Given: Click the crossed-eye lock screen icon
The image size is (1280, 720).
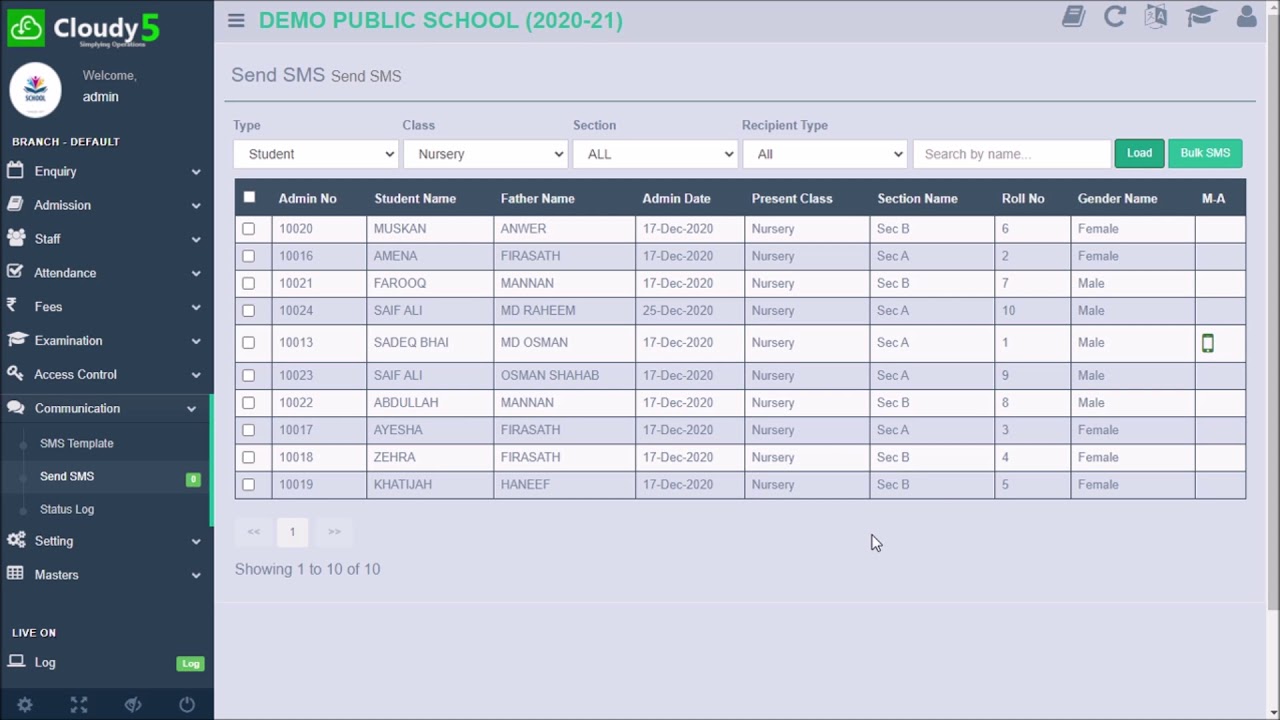Looking at the screenshot, I should (133, 705).
